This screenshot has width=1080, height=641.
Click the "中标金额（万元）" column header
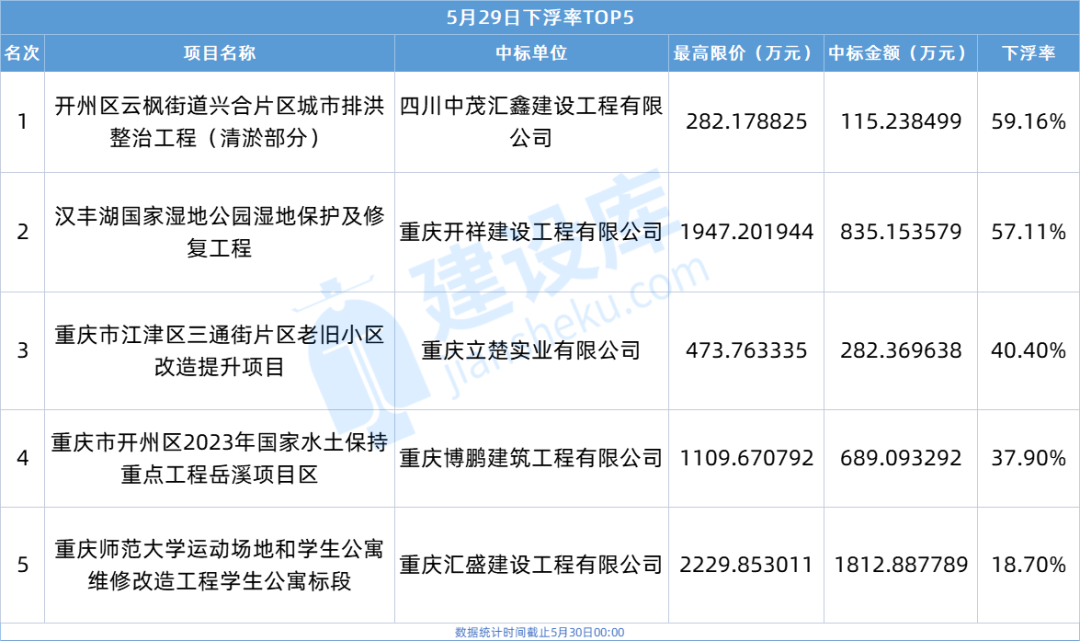pyautogui.click(x=897, y=53)
